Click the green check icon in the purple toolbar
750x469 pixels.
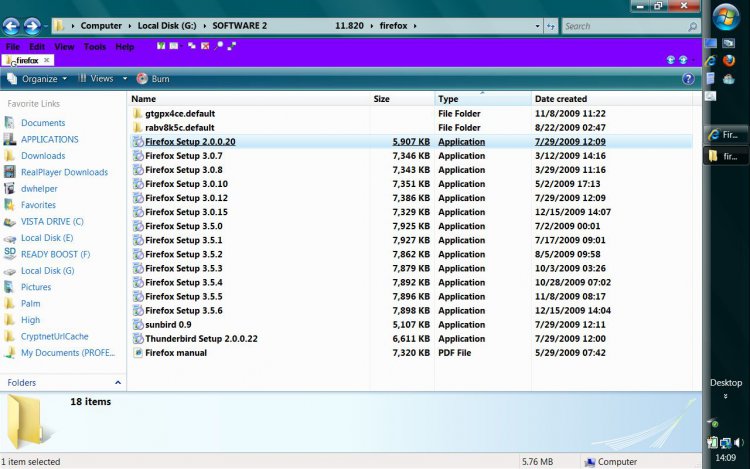161,46
